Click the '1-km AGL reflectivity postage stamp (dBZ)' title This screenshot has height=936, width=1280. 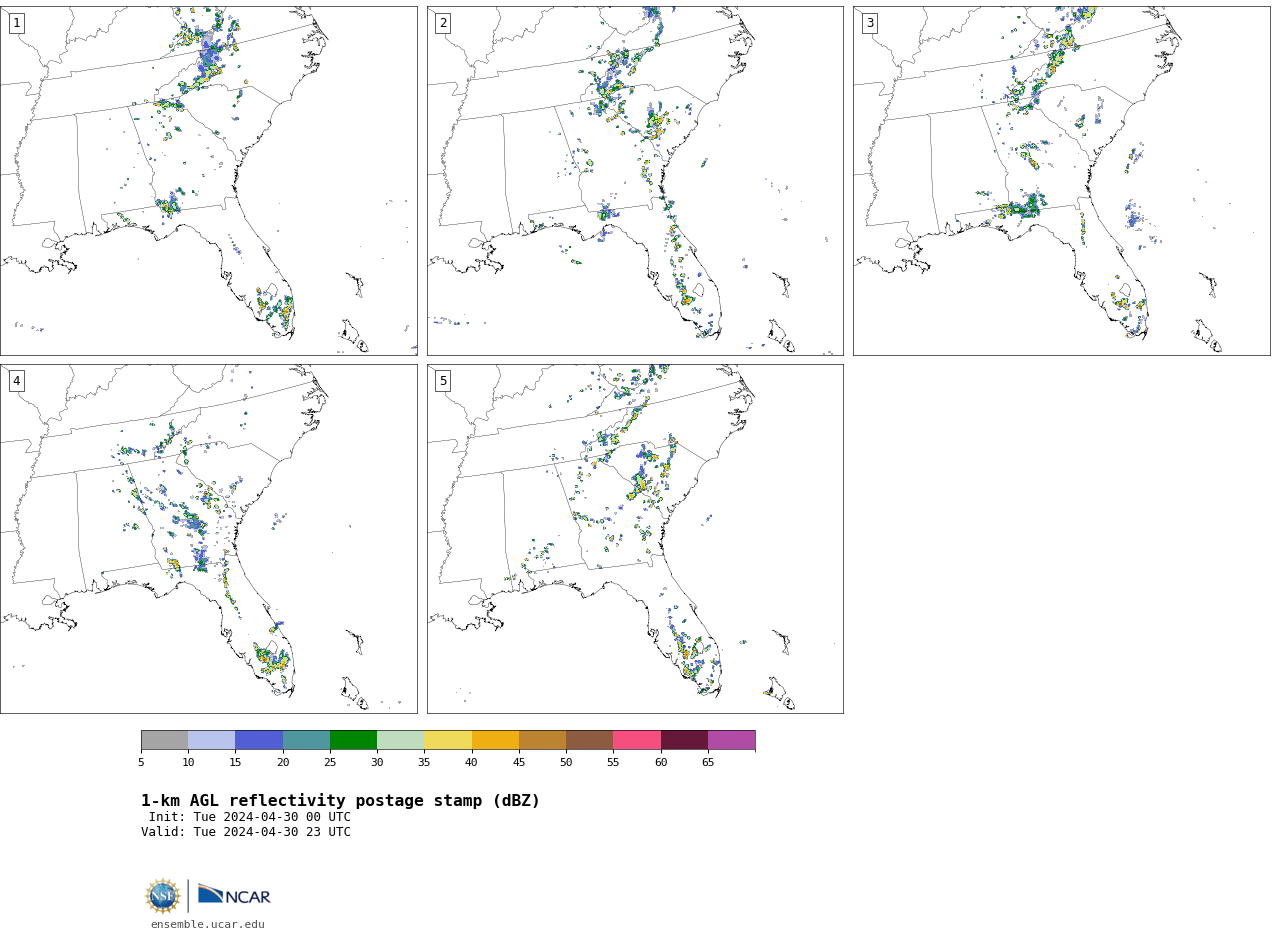(340, 801)
